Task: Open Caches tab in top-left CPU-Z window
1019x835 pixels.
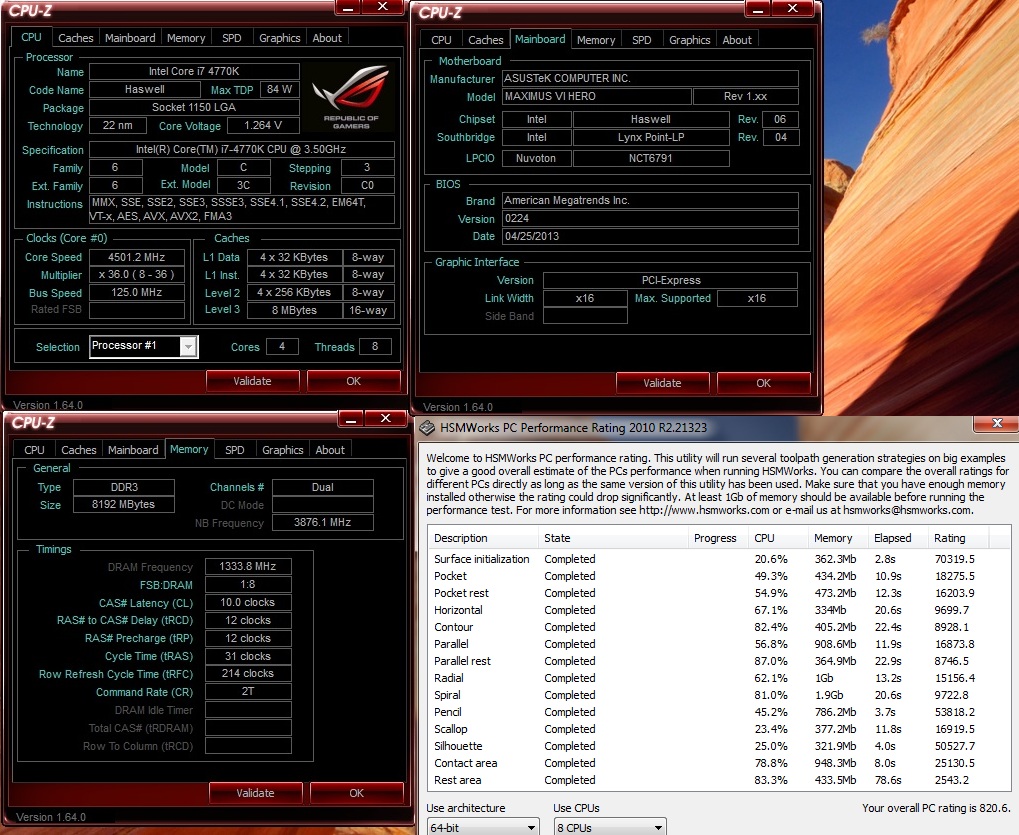Action: point(75,38)
